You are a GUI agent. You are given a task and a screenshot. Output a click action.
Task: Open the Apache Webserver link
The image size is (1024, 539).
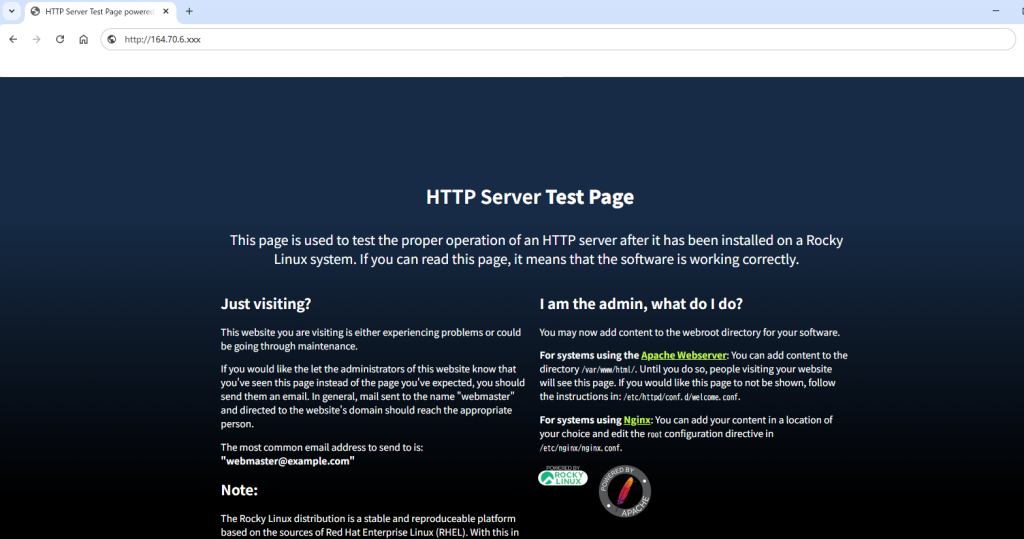[684, 355]
